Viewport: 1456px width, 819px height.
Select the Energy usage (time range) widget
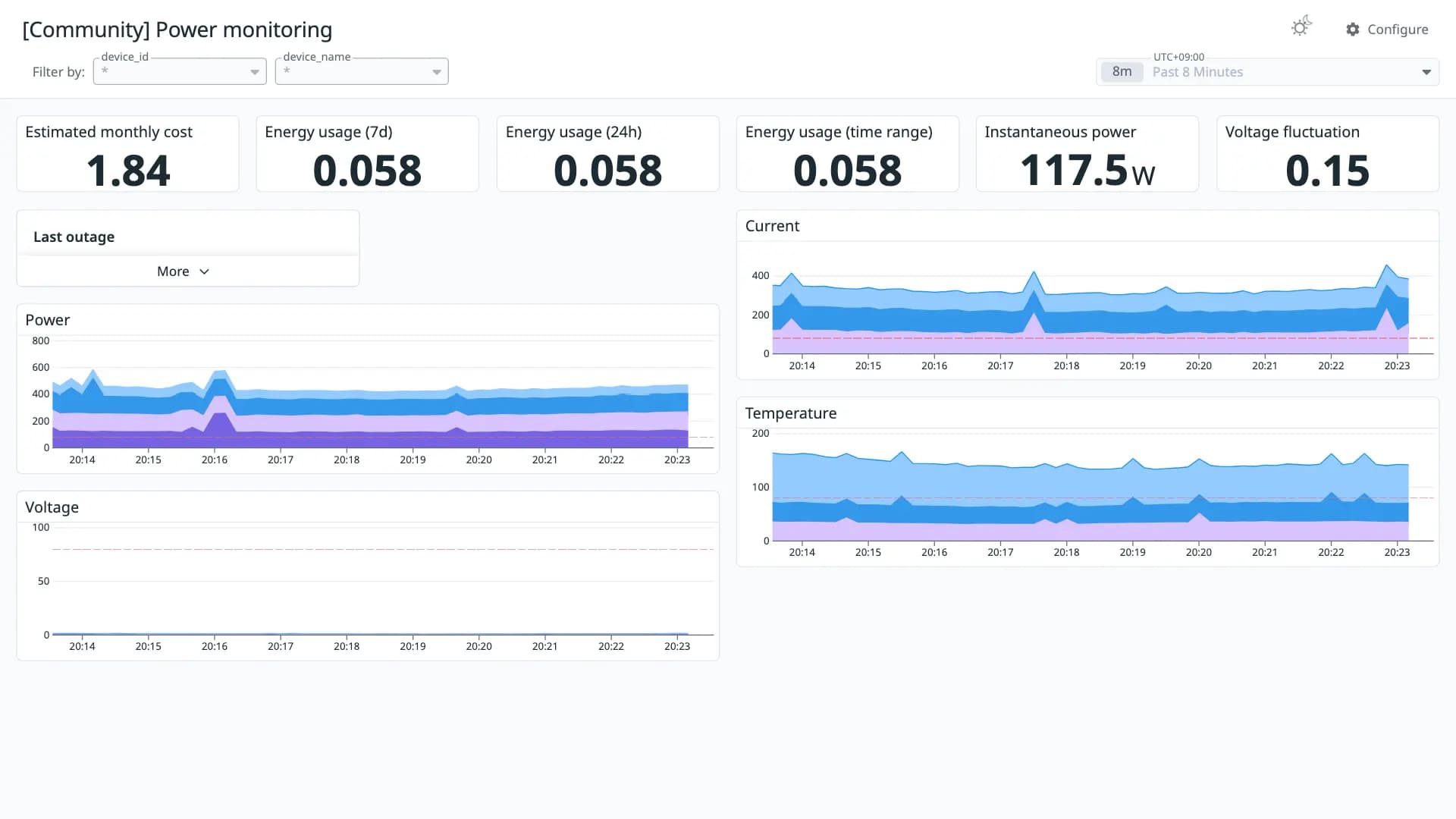pyautogui.click(x=847, y=154)
